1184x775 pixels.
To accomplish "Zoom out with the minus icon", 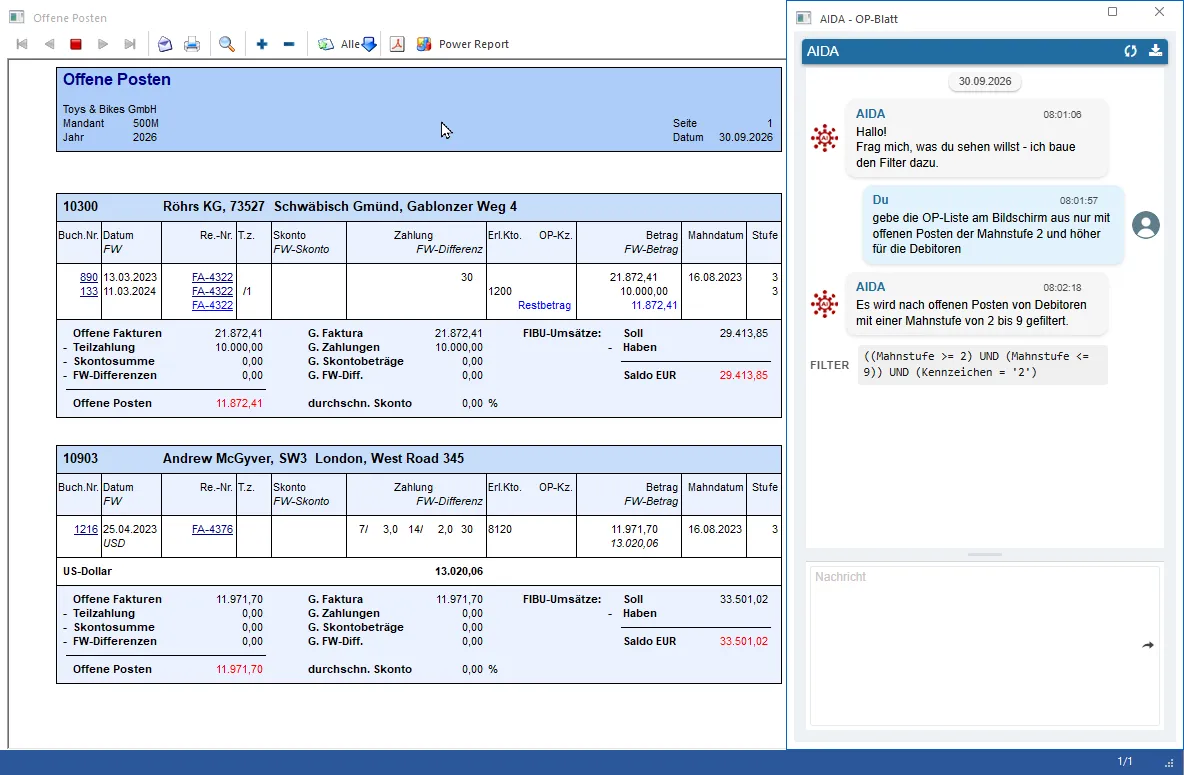I will click(288, 44).
